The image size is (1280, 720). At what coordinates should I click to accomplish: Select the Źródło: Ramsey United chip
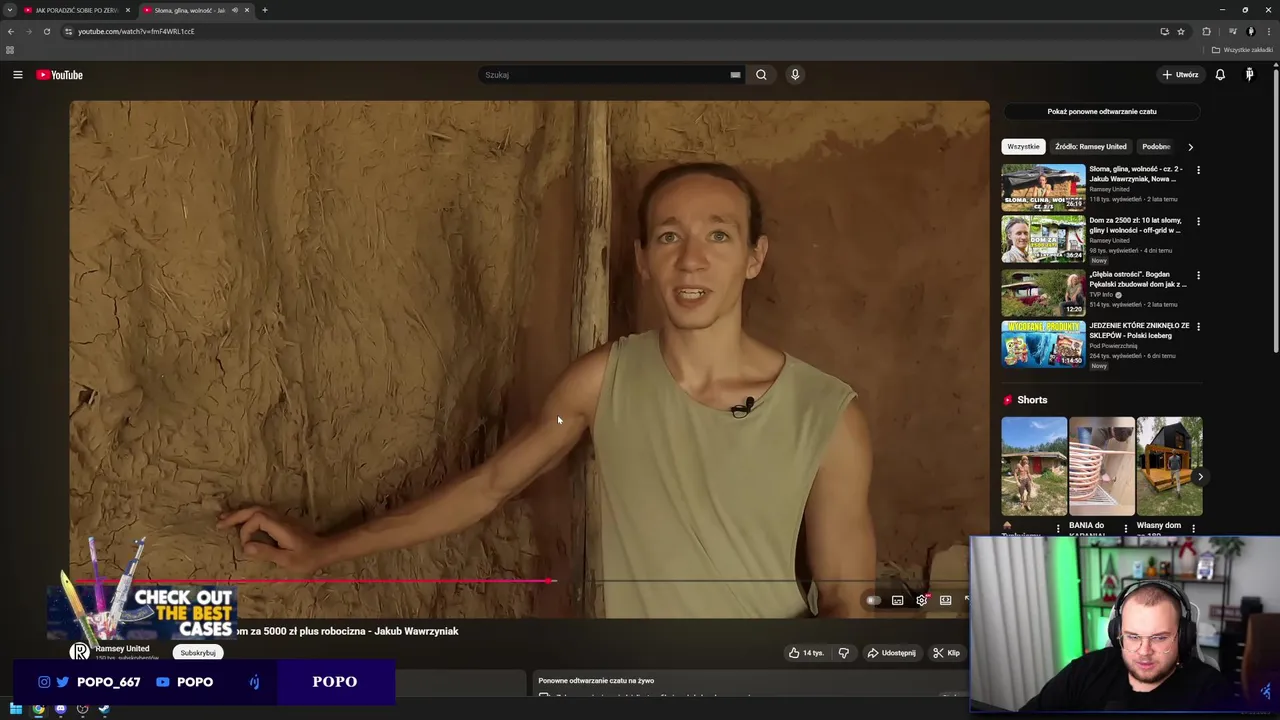click(x=1090, y=147)
